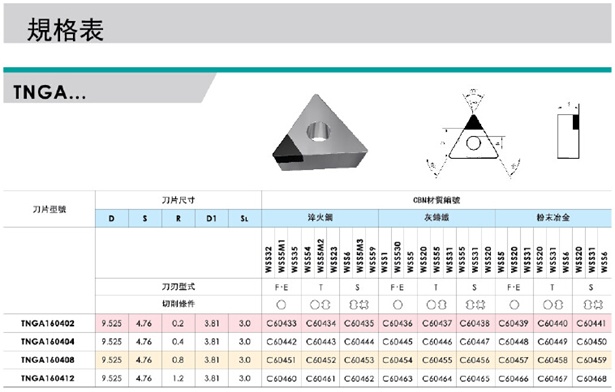Click the D1 dimension column header
This screenshot has width=615, height=392.
click(211, 219)
